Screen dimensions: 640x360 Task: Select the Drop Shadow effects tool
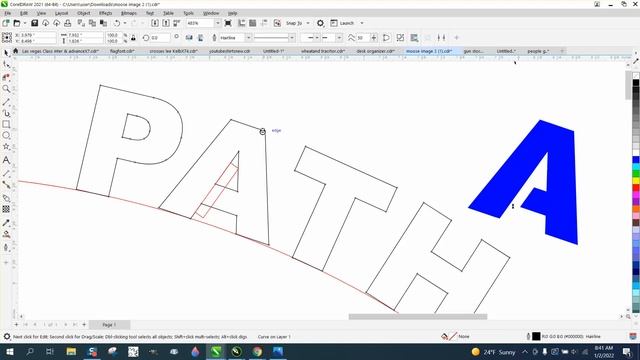click(6, 198)
